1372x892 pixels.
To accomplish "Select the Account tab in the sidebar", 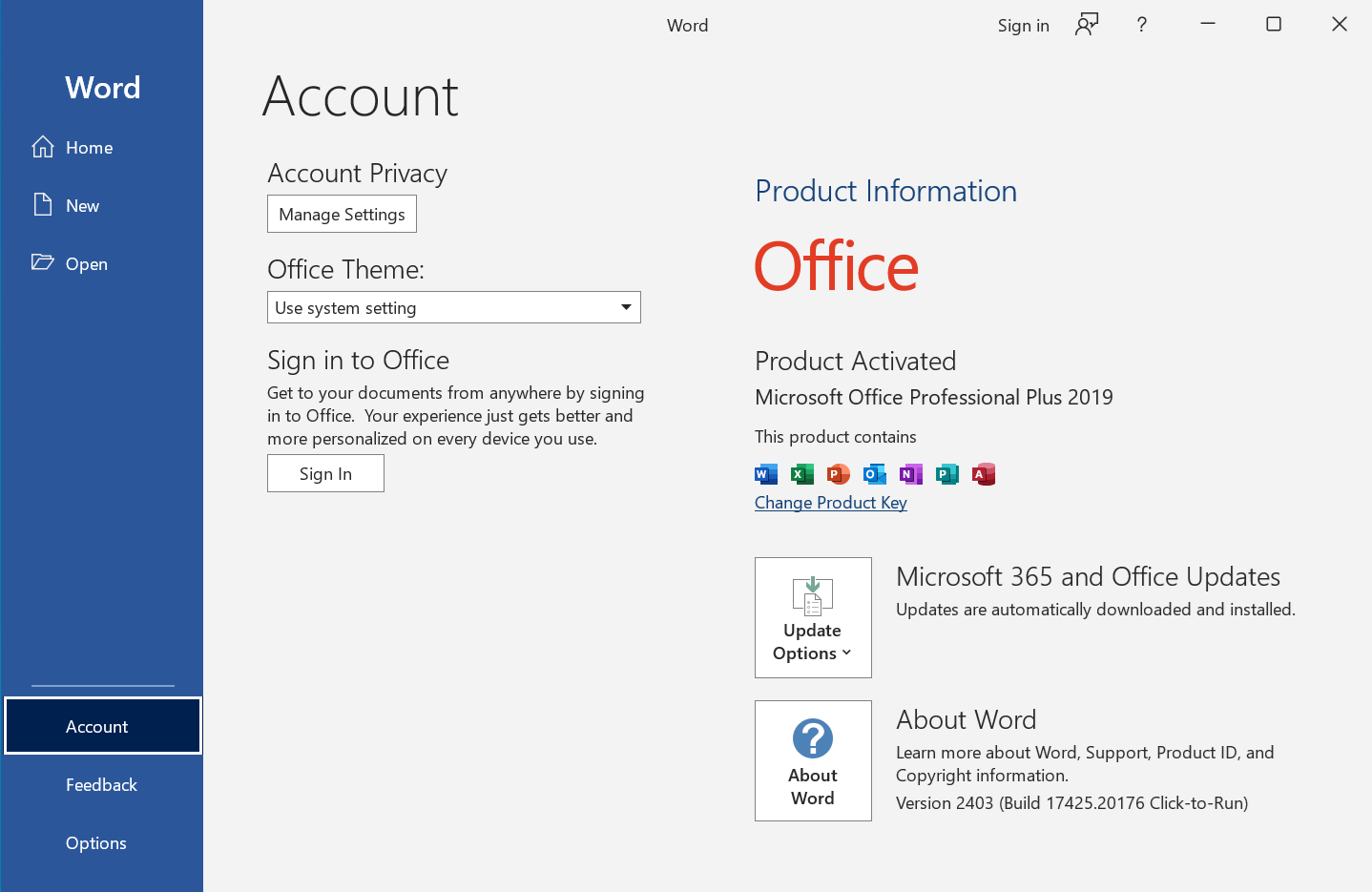I will [x=103, y=726].
